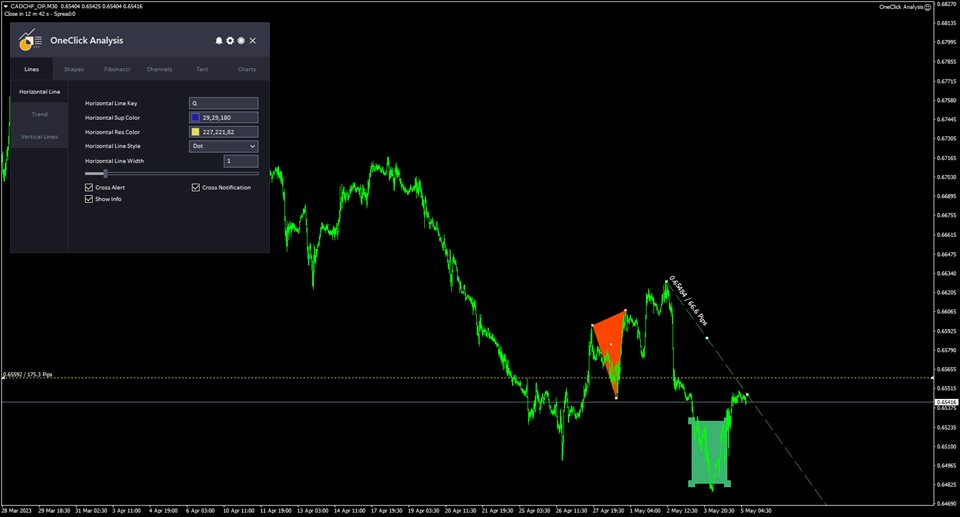Open the Charts tab
This screenshot has width=960, height=517.
247,69
